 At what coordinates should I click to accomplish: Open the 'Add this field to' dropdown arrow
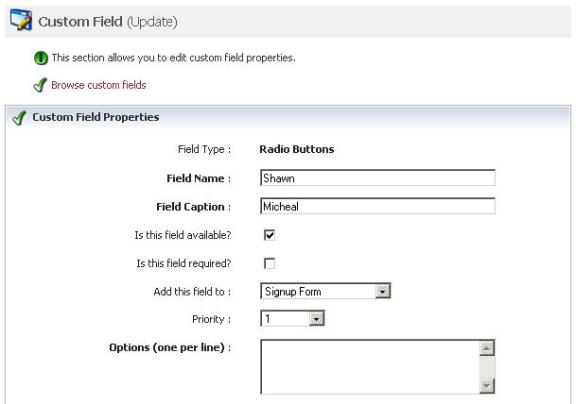[382, 291]
